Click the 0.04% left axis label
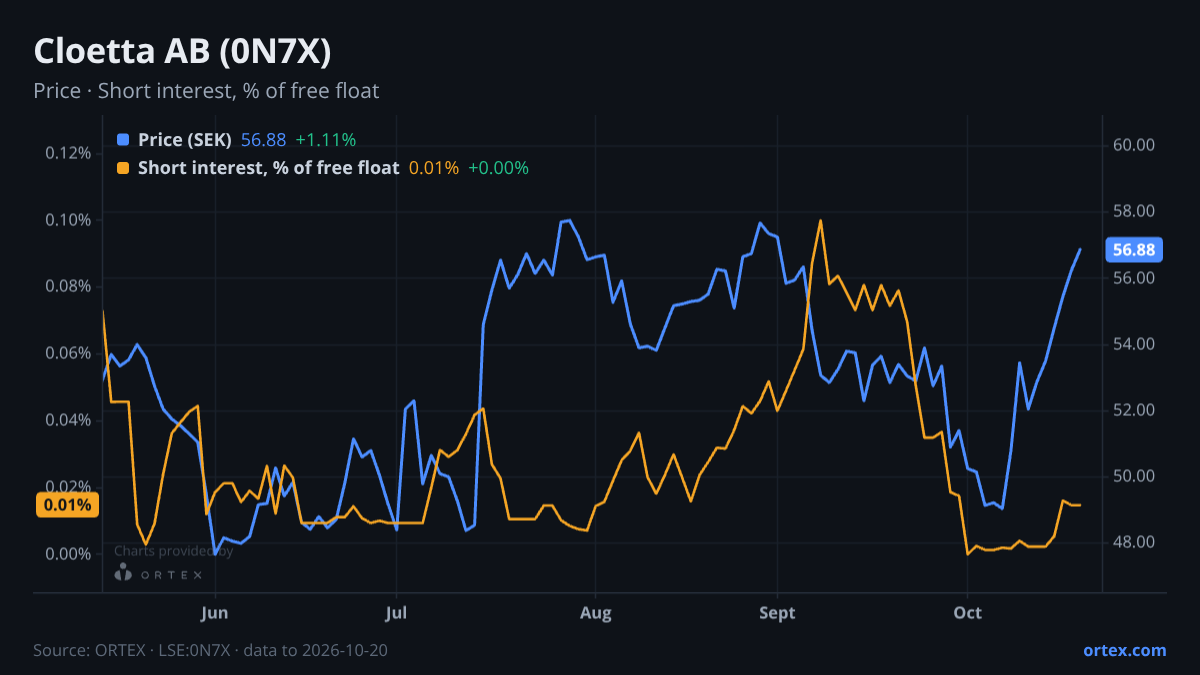The image size is (1200, 675). click(68, 420)
